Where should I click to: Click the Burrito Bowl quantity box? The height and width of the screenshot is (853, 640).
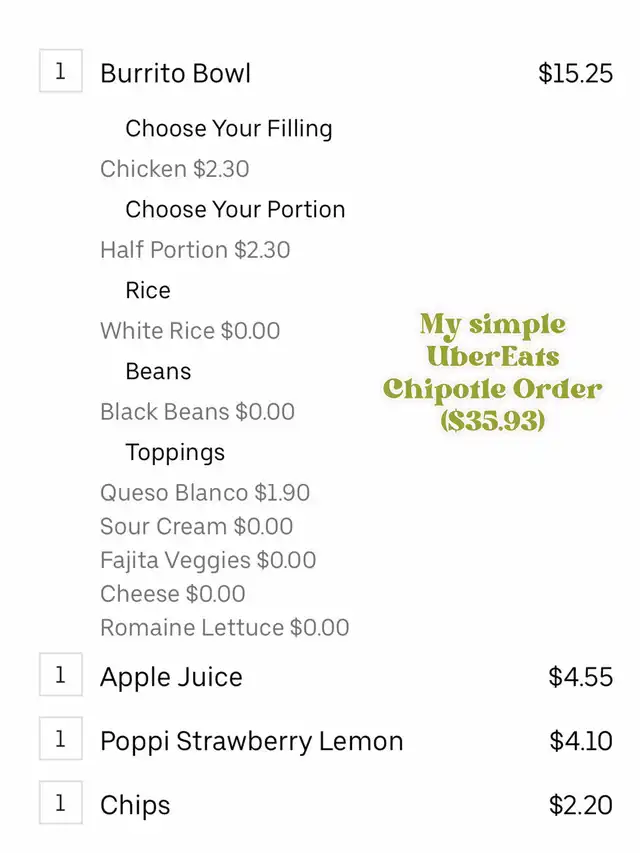tap(60, 71)
